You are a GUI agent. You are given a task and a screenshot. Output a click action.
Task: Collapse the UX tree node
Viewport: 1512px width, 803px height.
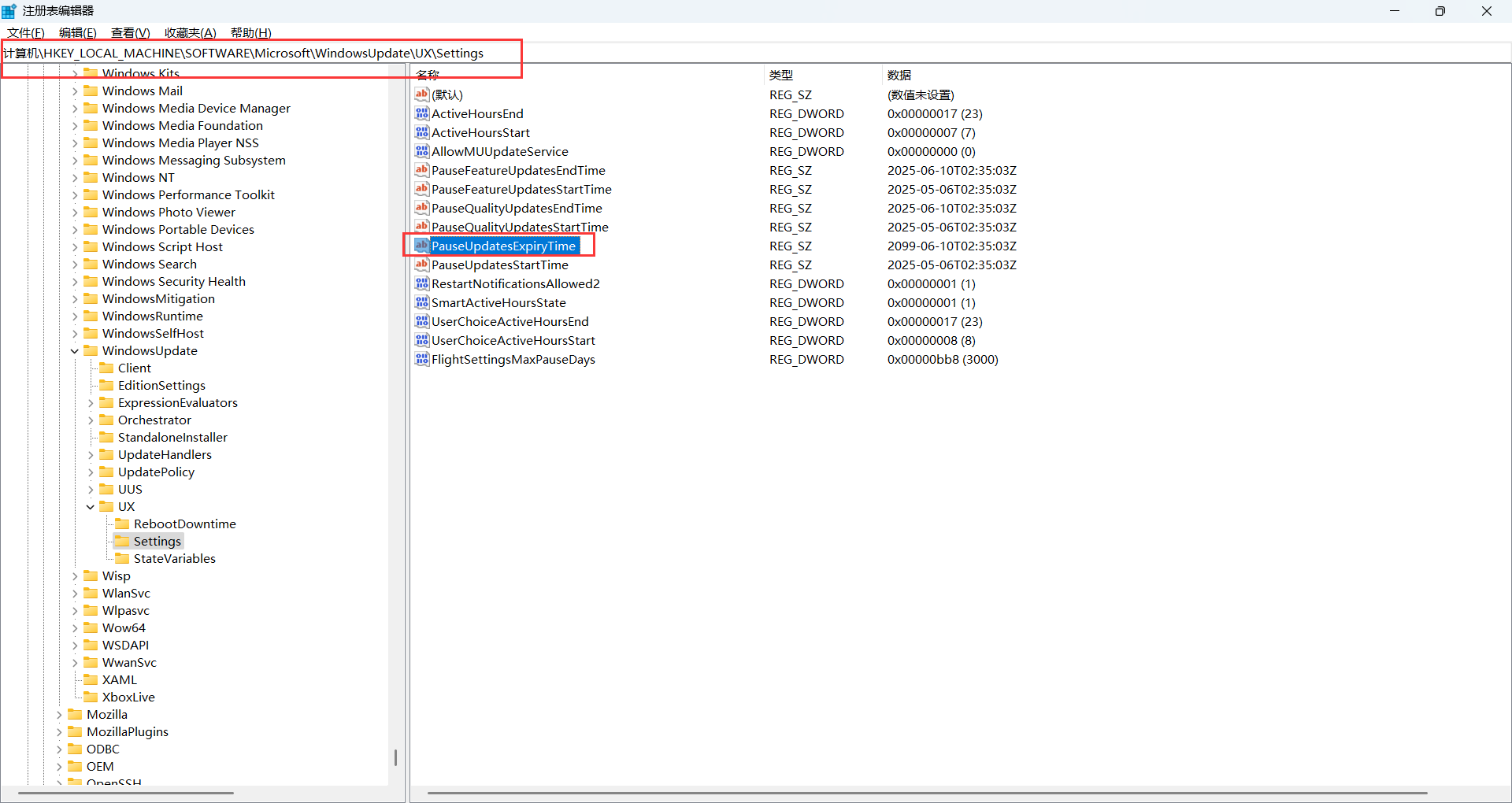coord(91,507)
